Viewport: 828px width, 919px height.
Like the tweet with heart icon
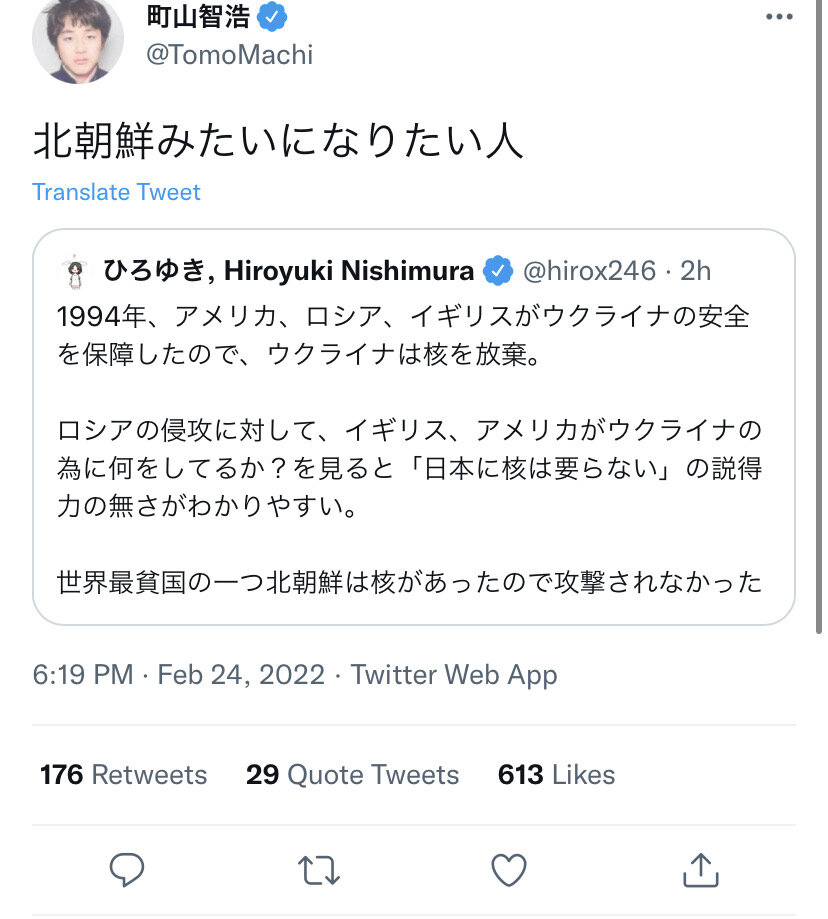[x=510, y=869]
